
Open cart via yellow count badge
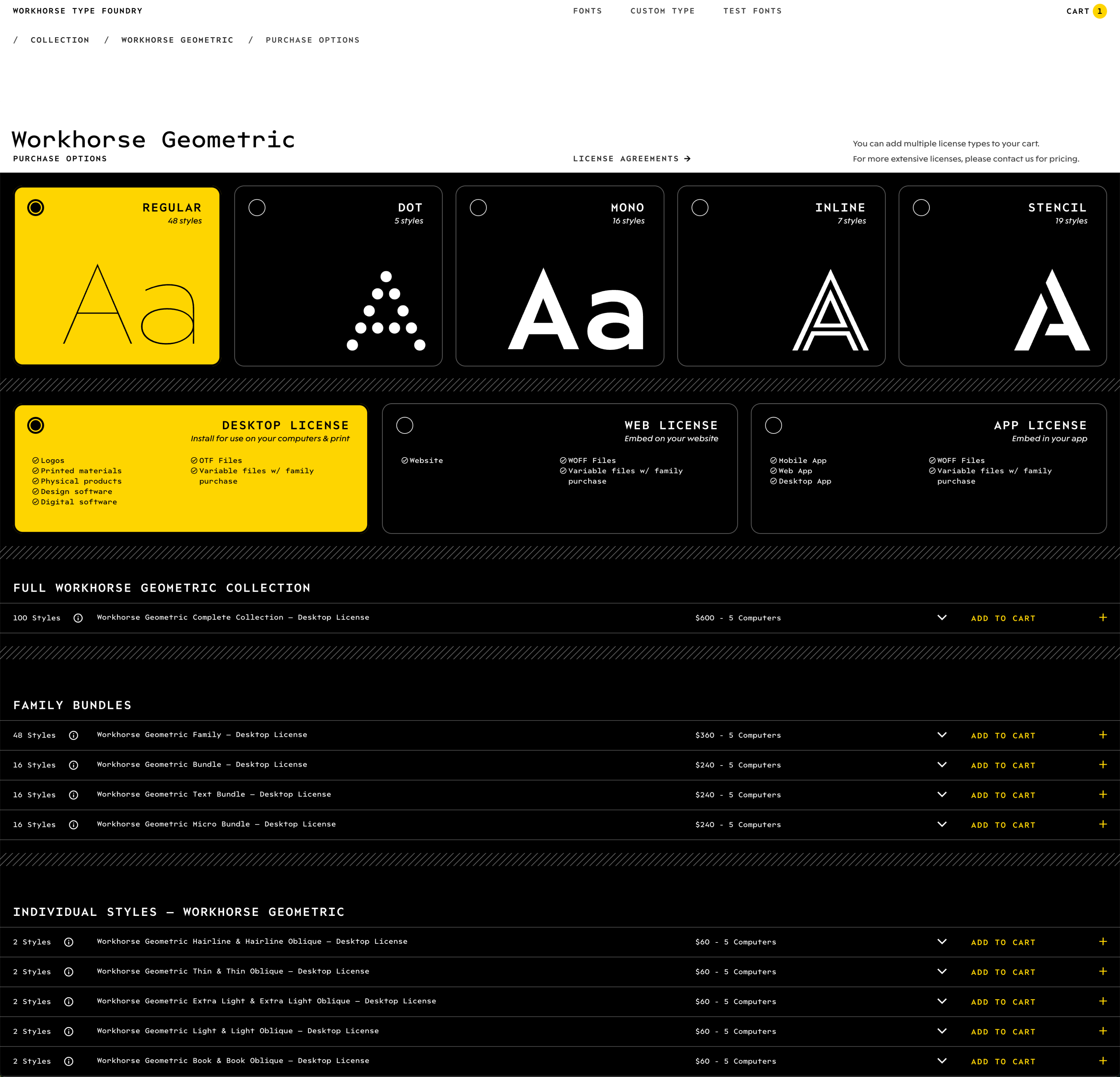click(1099, 12)
